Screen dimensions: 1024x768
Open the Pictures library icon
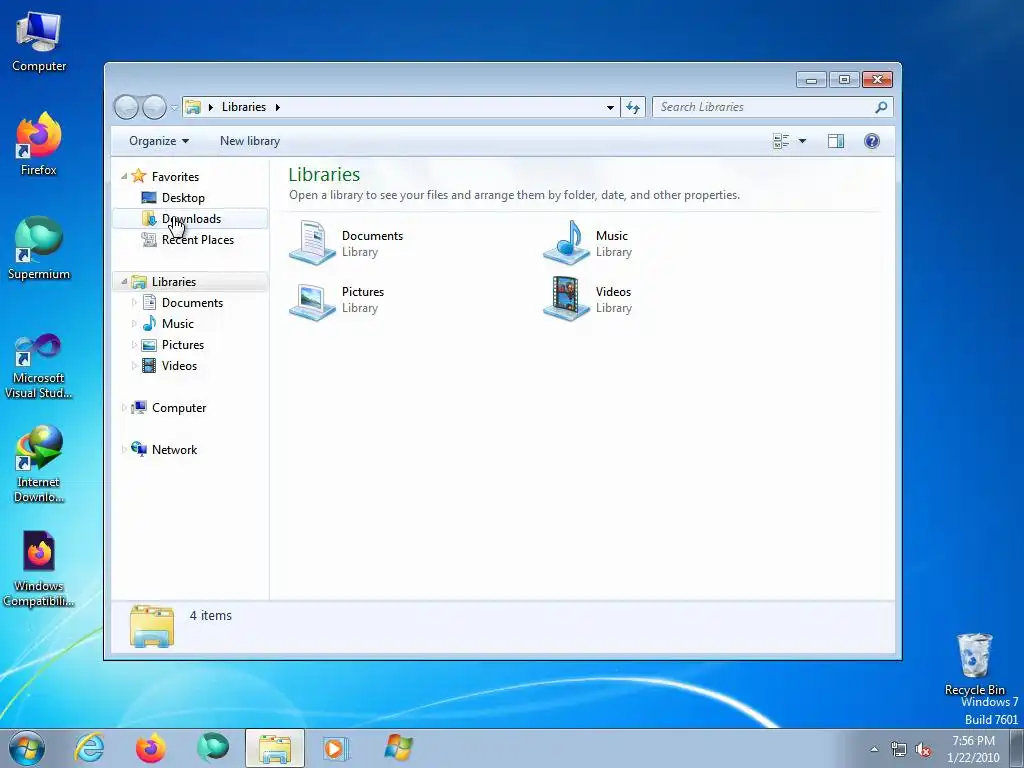click(x=312, y=300)
